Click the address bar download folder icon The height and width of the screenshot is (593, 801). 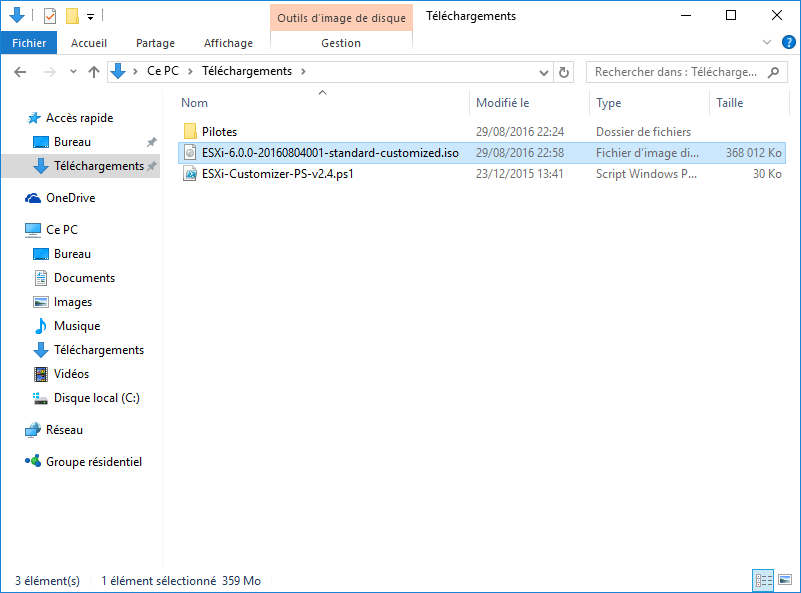[118, 71]
